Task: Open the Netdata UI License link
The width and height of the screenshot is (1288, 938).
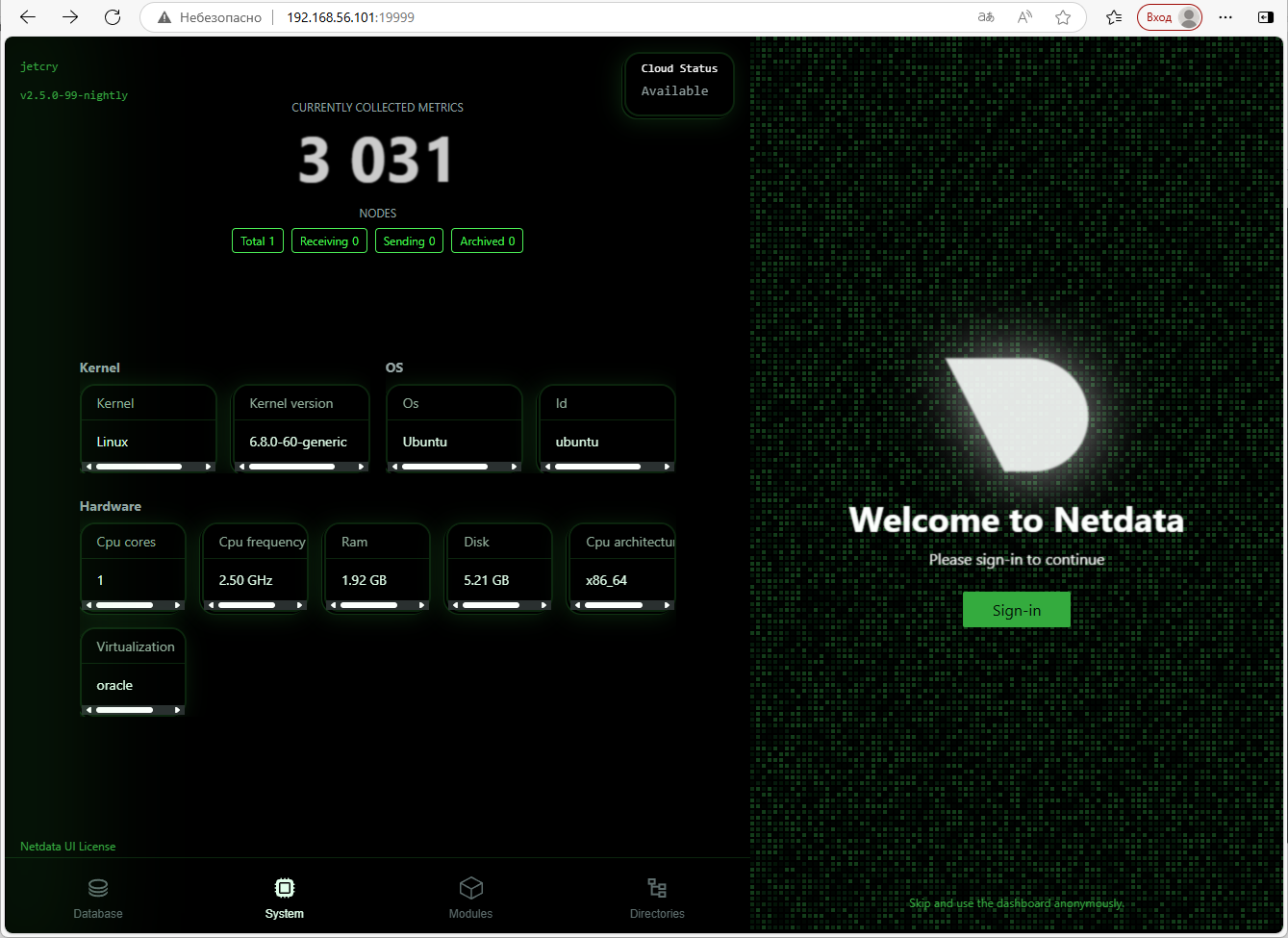Action: click(68, 847)
